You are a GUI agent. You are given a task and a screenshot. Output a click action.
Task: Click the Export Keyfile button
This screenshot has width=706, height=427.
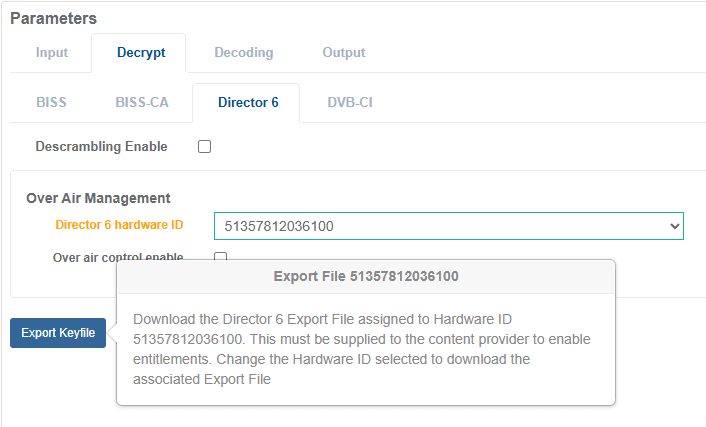(58, 333)
